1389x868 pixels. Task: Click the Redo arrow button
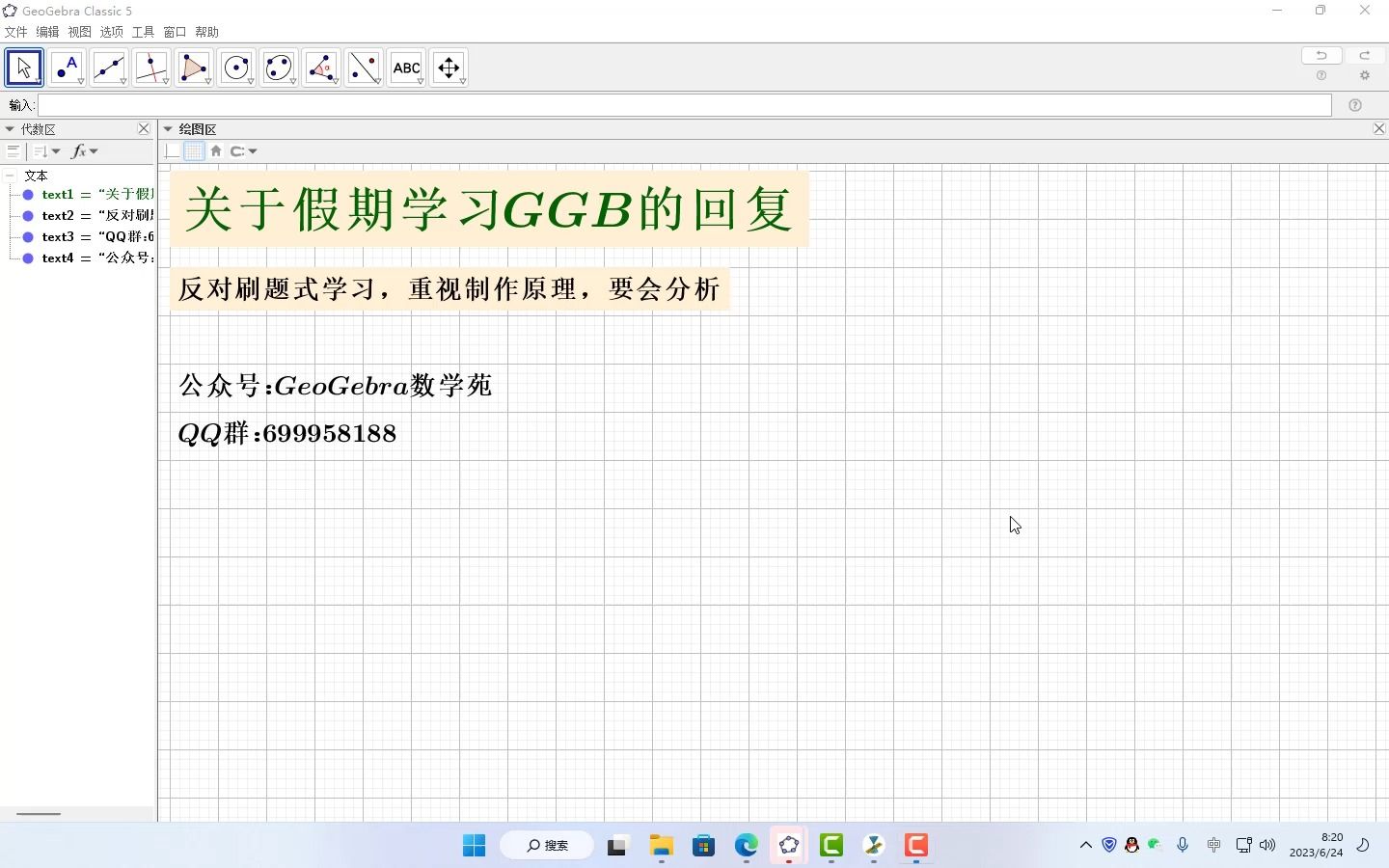pos(1364,55)
